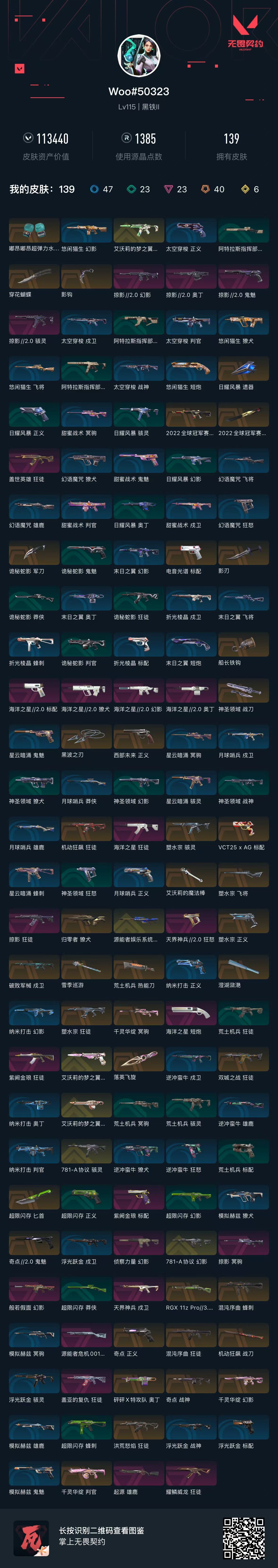Open the 穿花蝴蝶 knife skin thumbnail
The height and width of the screenshot is (1568, 278).
(x=34, y=277)
